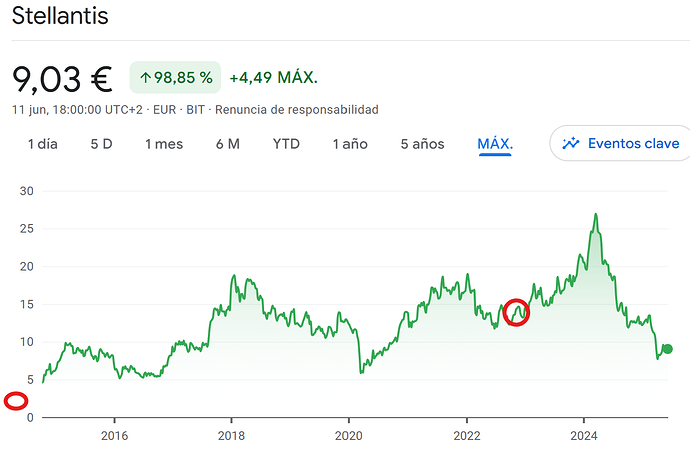This screenshot has height=449, width=690.
Task: Select the MÁX. range tab
Action: (495, 144)
